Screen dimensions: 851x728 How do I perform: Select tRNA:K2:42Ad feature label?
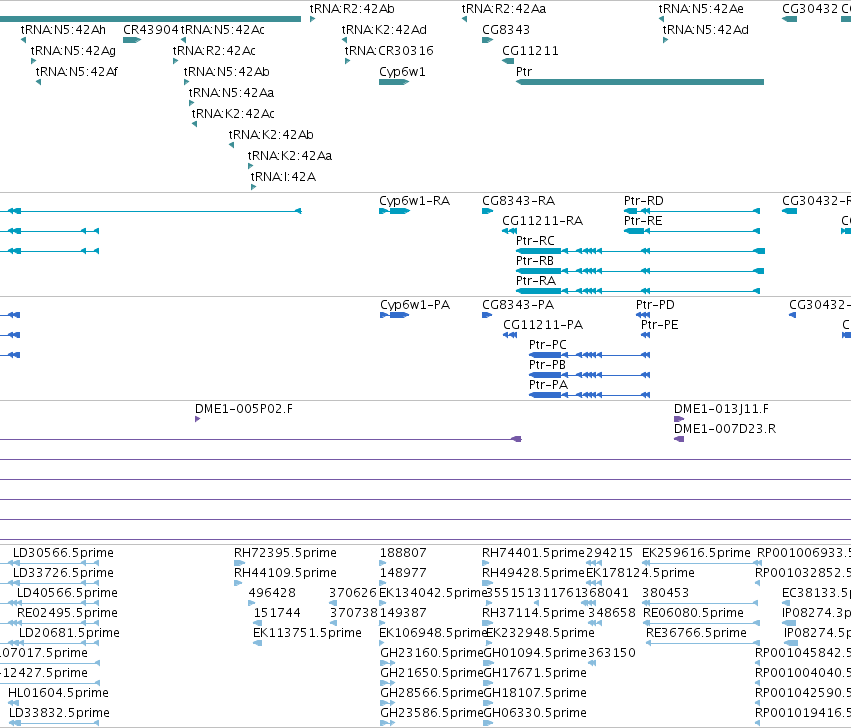(x=384, y=30)
